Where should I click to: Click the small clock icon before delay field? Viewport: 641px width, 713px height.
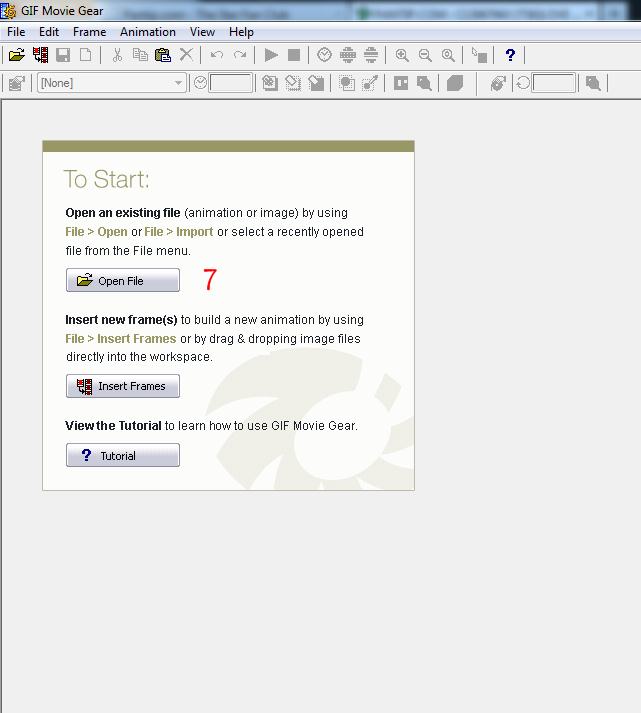pos(200,83)
